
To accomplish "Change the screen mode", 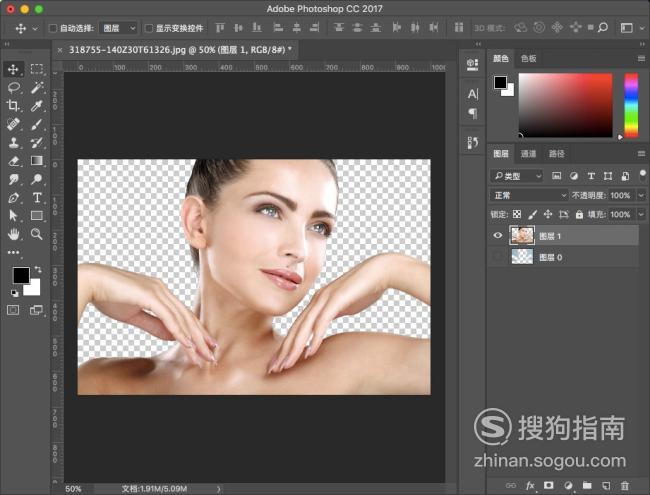I will (36, 310).
